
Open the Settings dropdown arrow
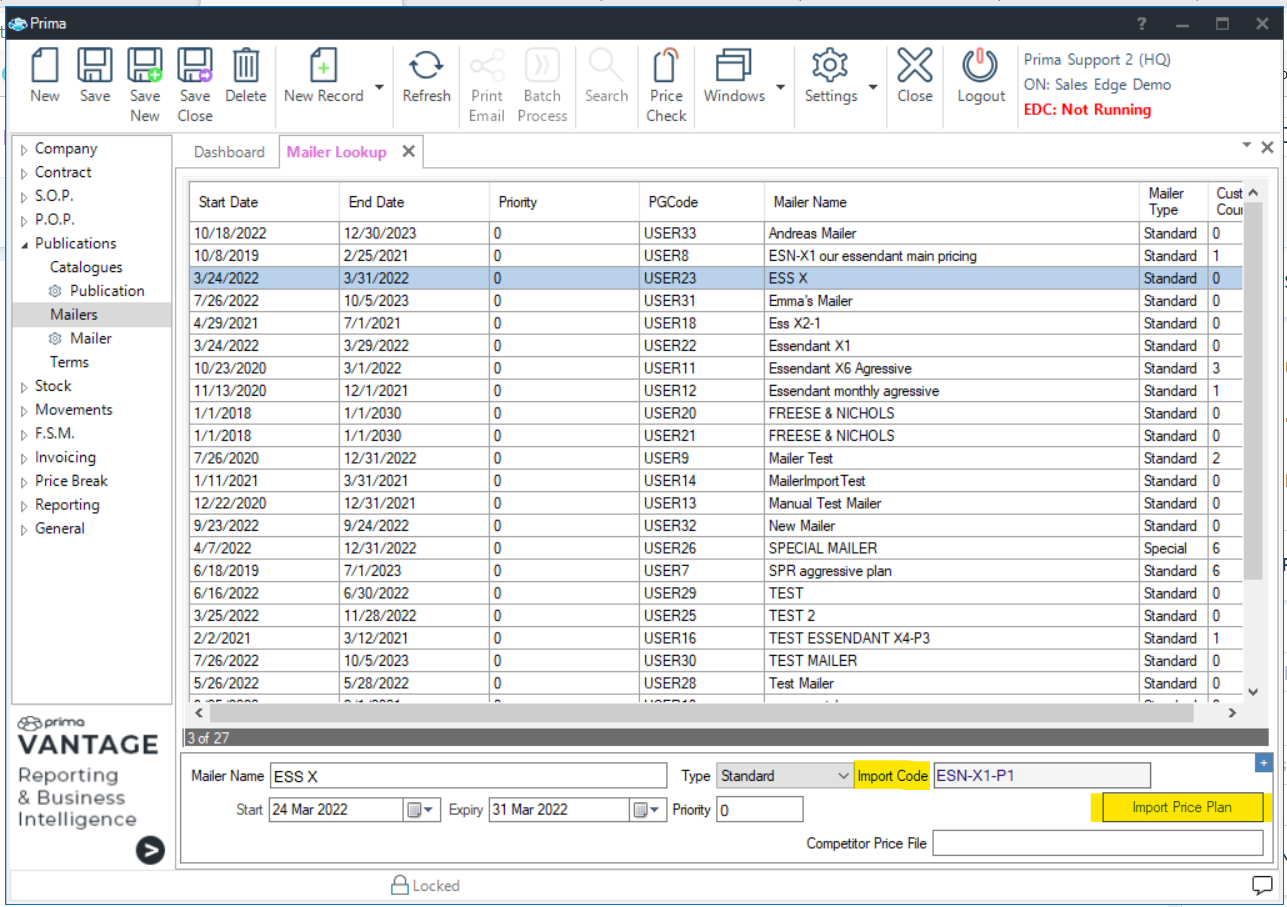(x=873, y=88)
